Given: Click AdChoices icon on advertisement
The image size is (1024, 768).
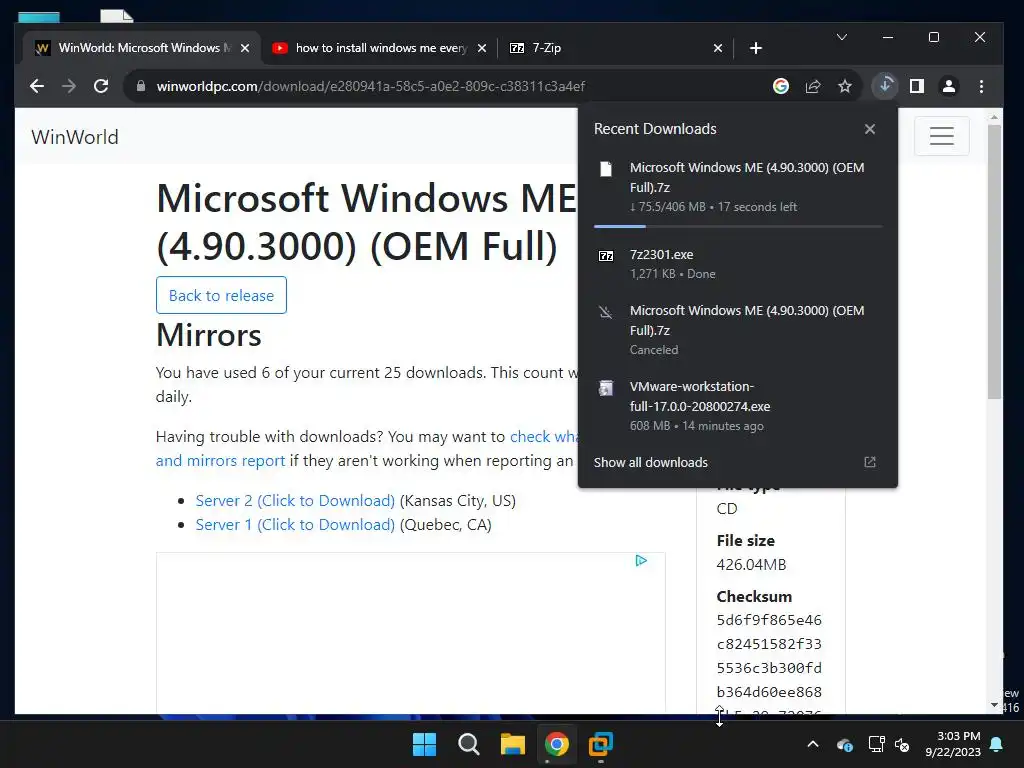Looking at the screenshot, I should point(641,560).
